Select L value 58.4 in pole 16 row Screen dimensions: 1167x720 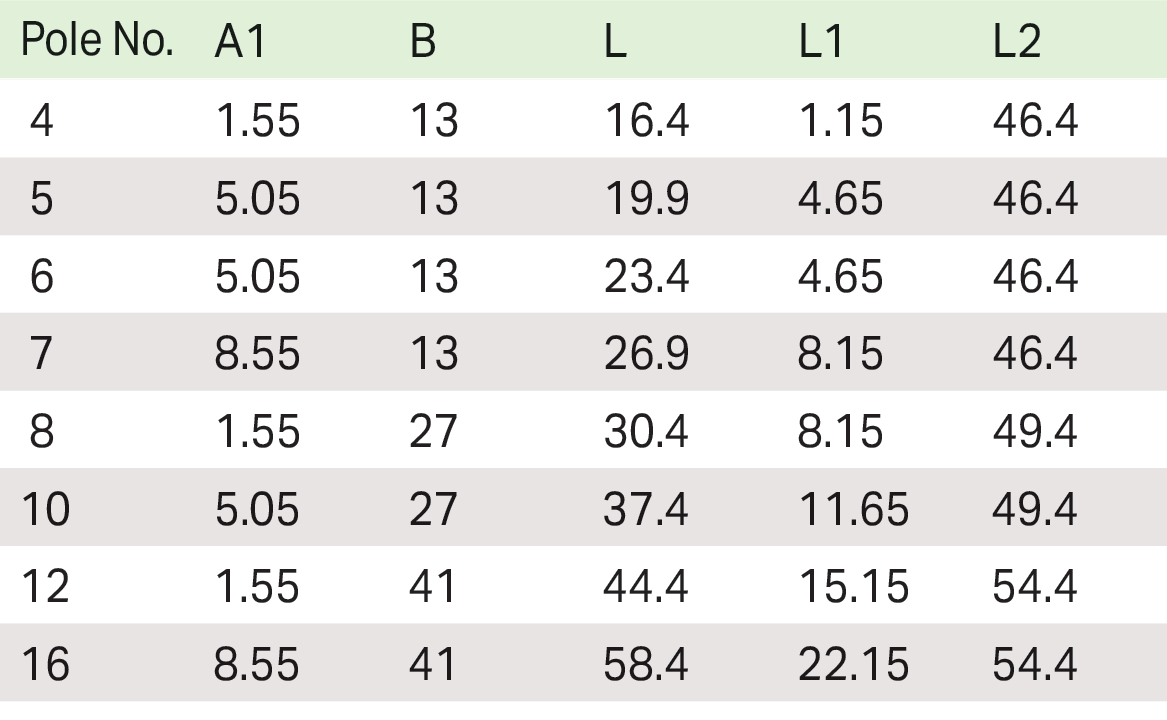tap(646, 665)
